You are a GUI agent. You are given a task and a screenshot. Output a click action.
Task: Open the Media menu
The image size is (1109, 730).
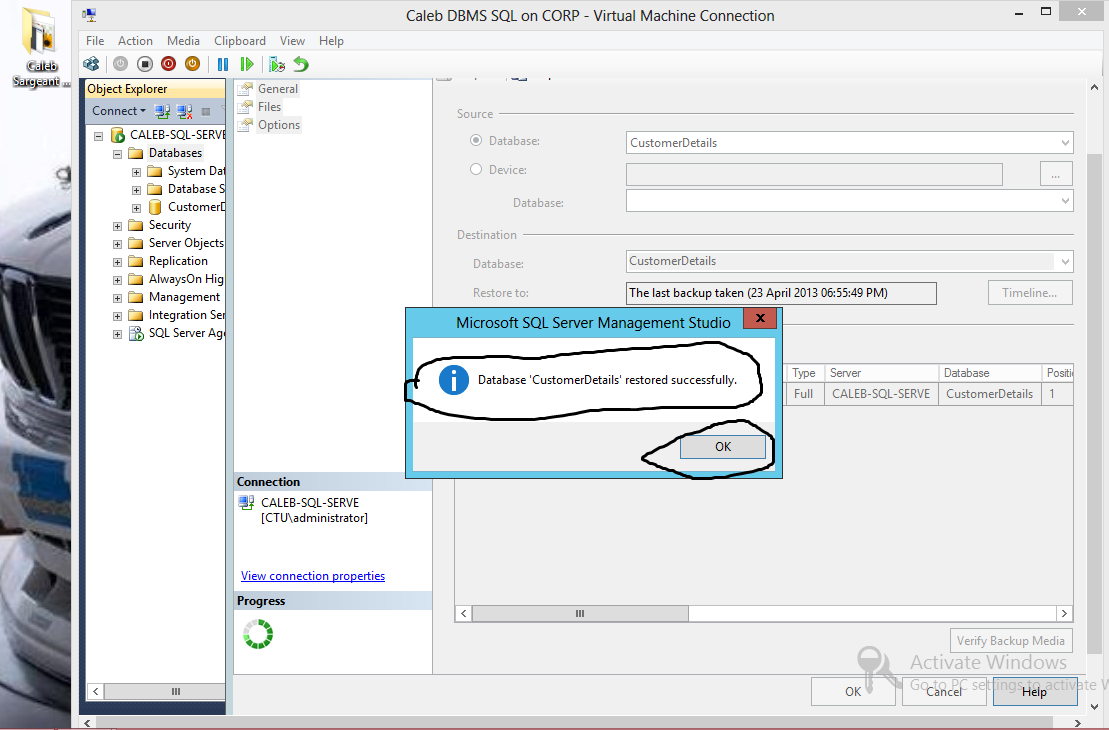pos(183,41)
